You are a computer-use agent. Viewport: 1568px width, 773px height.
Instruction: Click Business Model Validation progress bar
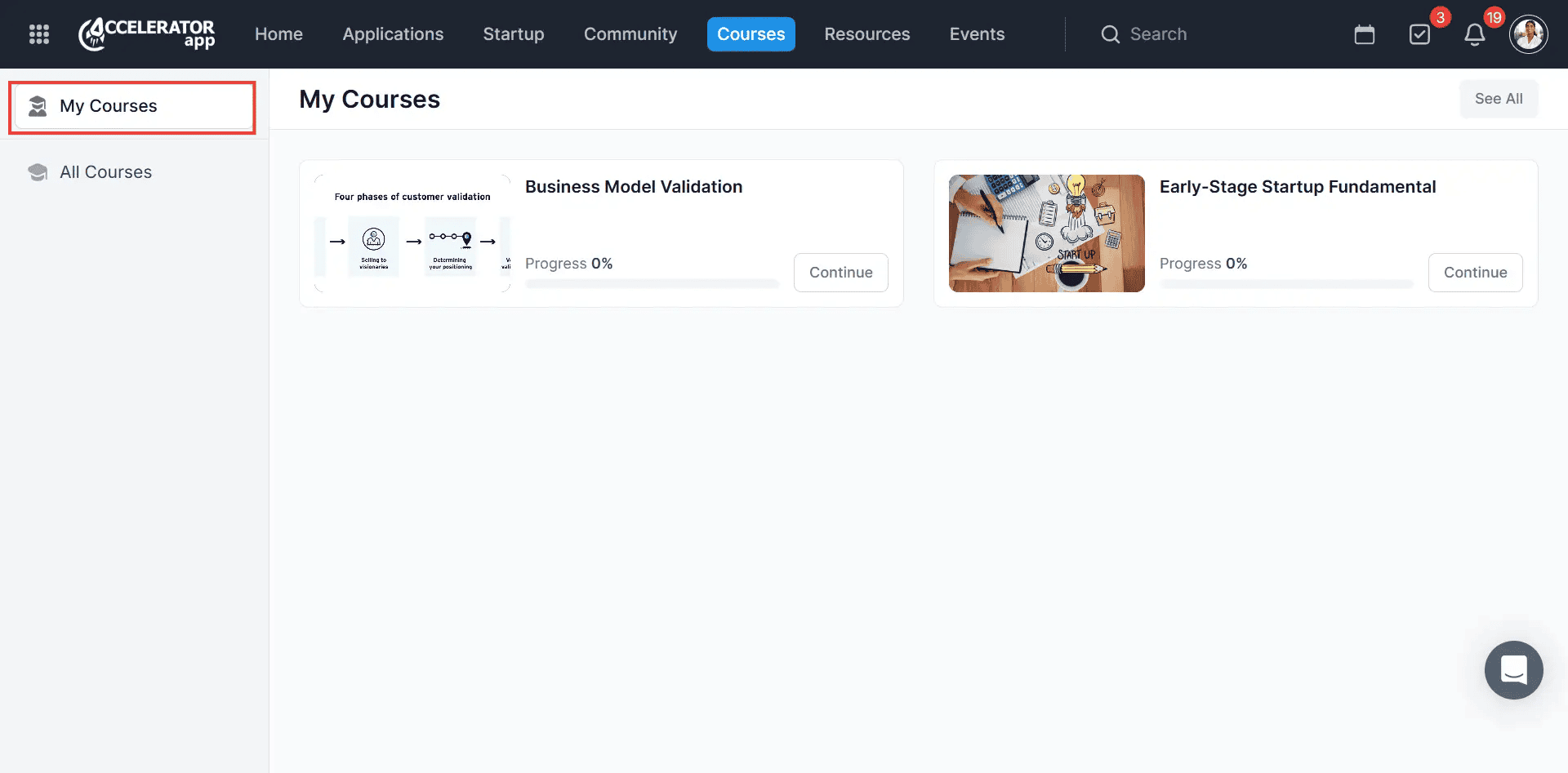(x=652, y=284)
